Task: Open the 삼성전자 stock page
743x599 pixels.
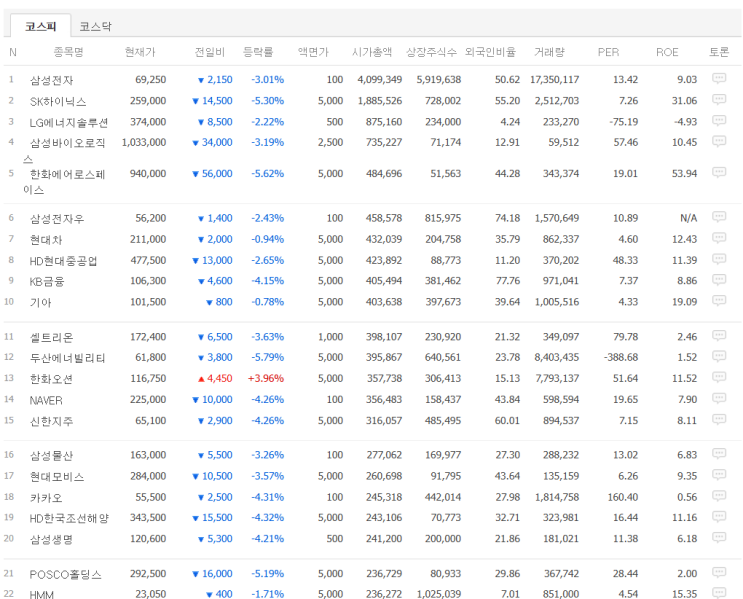Action: [51, 80]
